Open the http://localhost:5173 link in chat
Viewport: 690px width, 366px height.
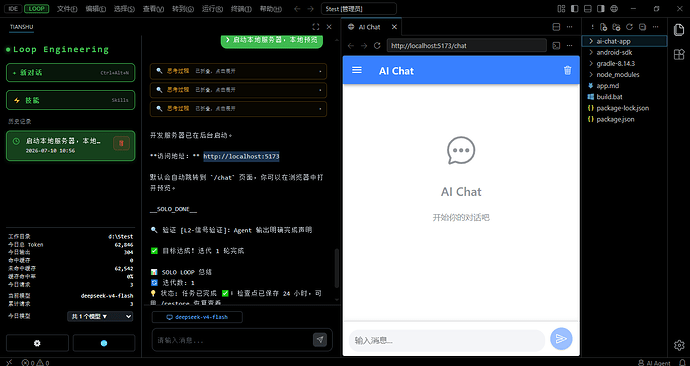241,156
